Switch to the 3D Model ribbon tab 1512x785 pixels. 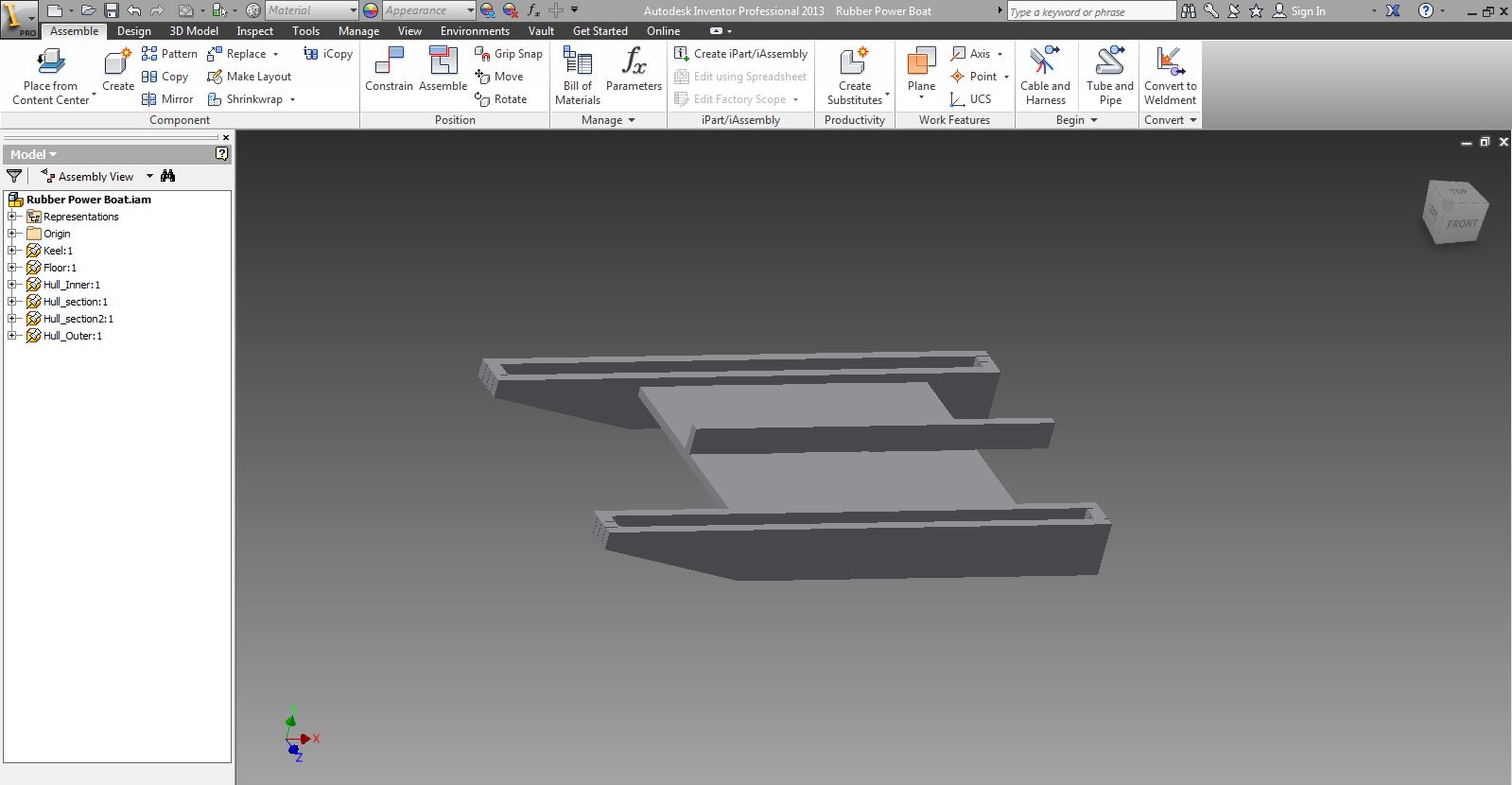point(194,31)
